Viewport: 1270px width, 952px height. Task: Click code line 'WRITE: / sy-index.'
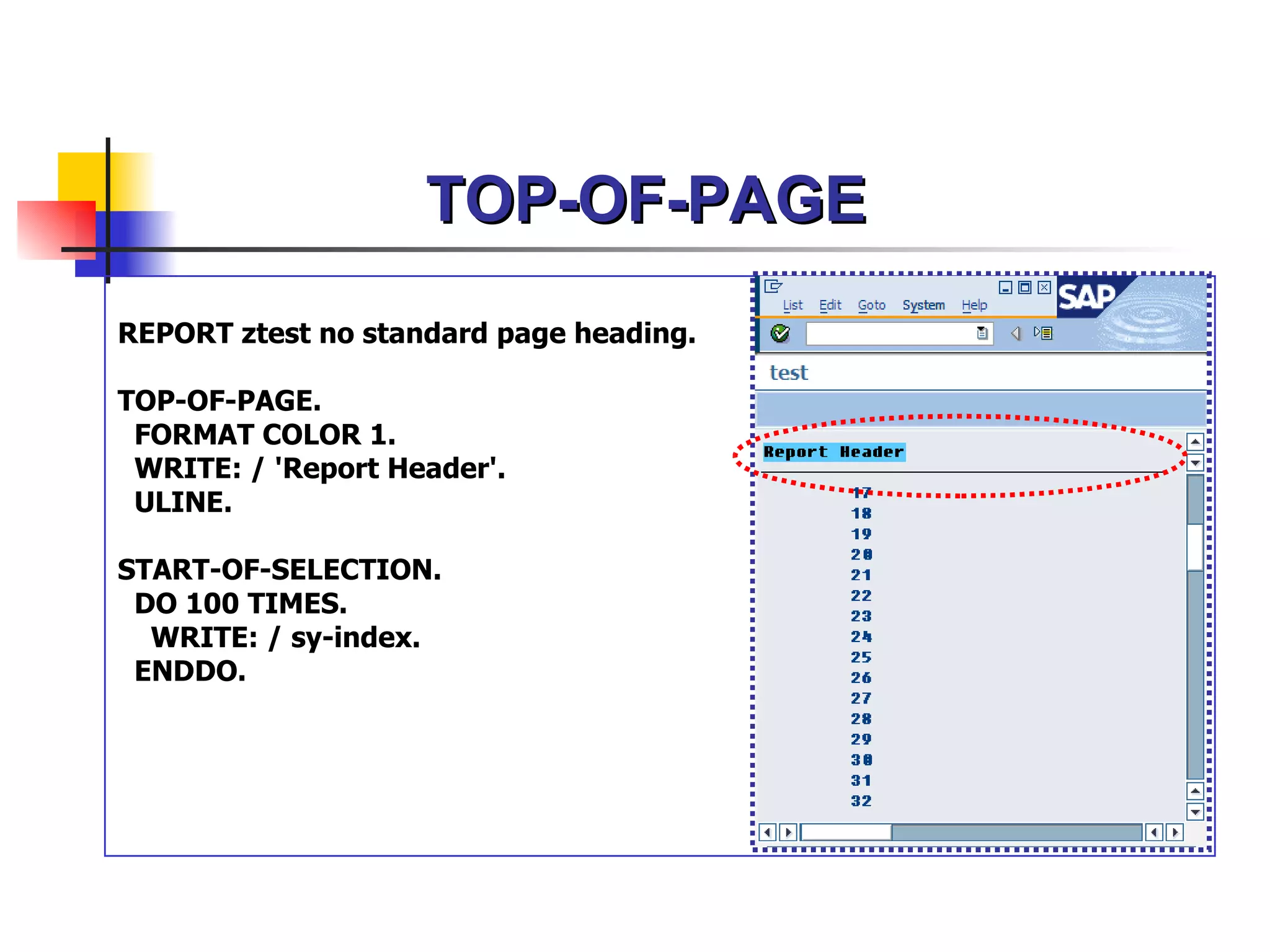point(286,638)
